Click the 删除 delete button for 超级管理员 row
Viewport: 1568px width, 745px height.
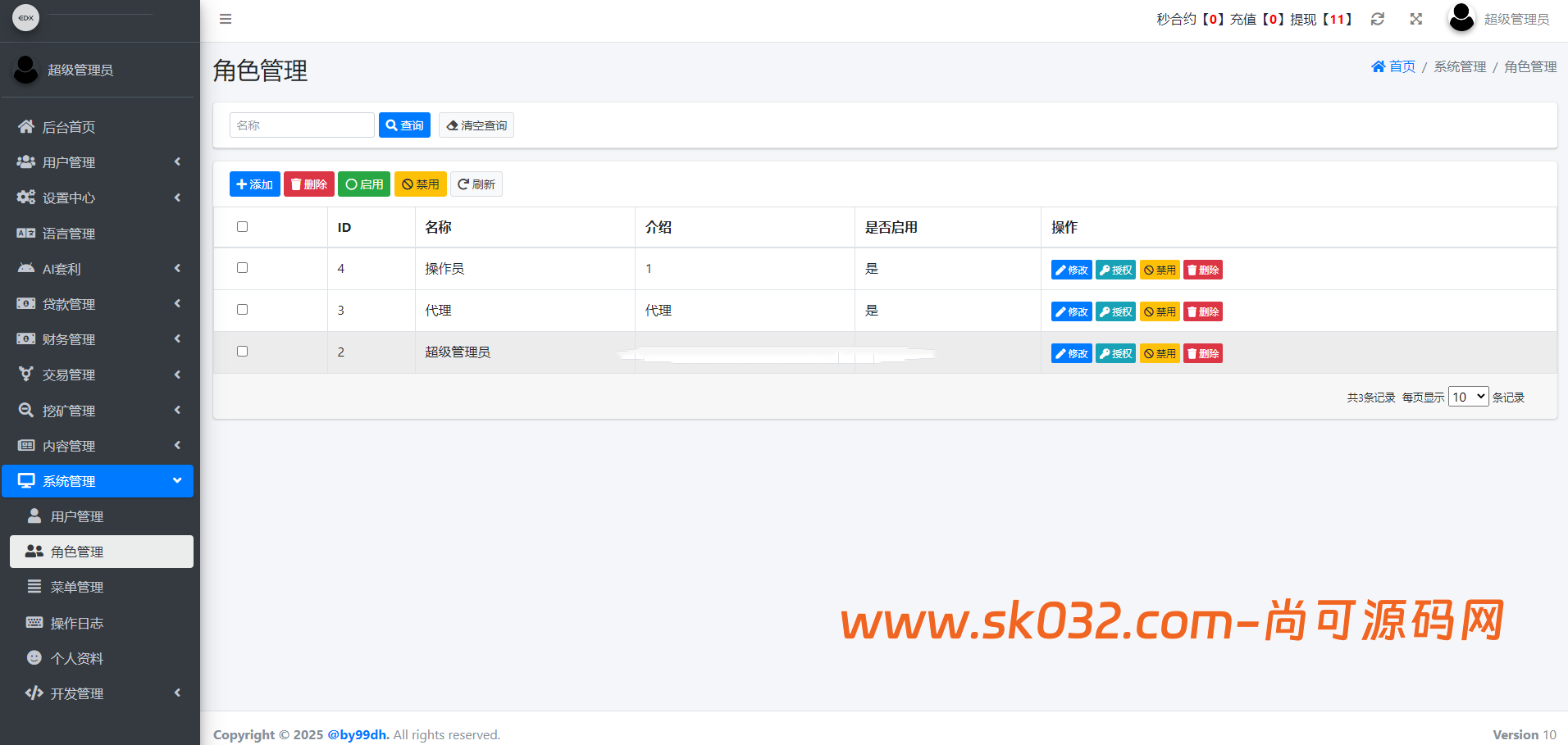click(1203, 353)
